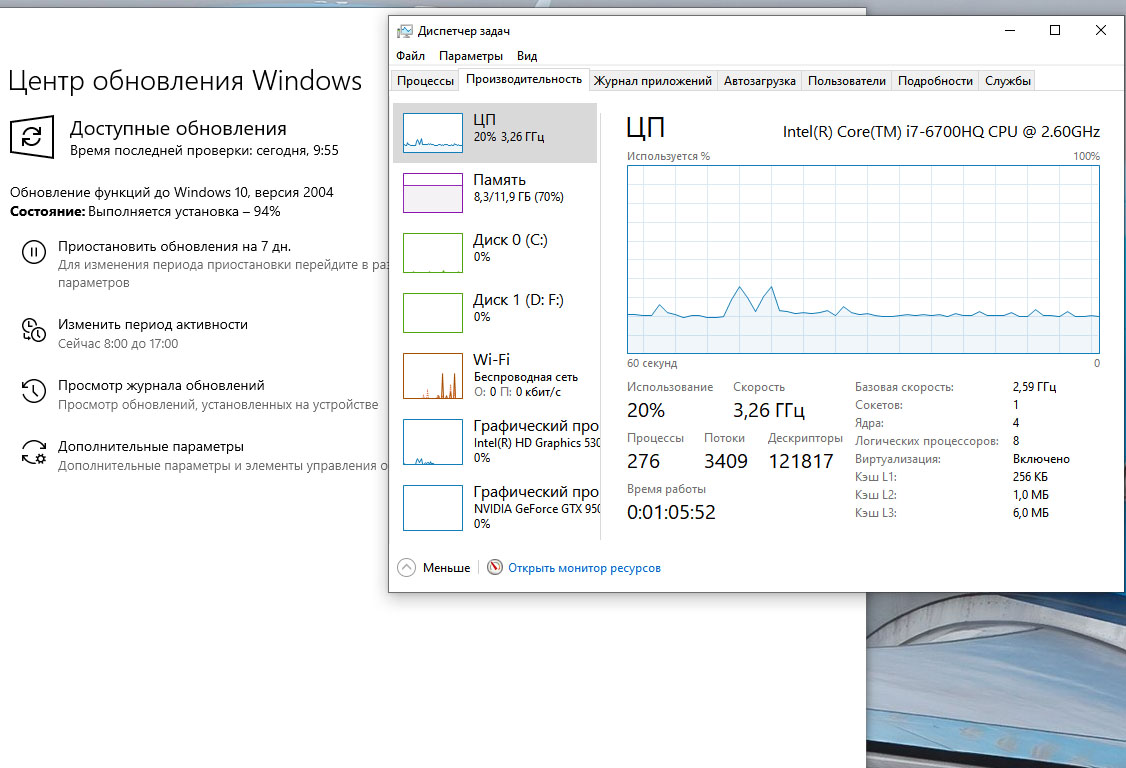Click the Логических процессоров label

pyautogui.click(x=926, y=440)
